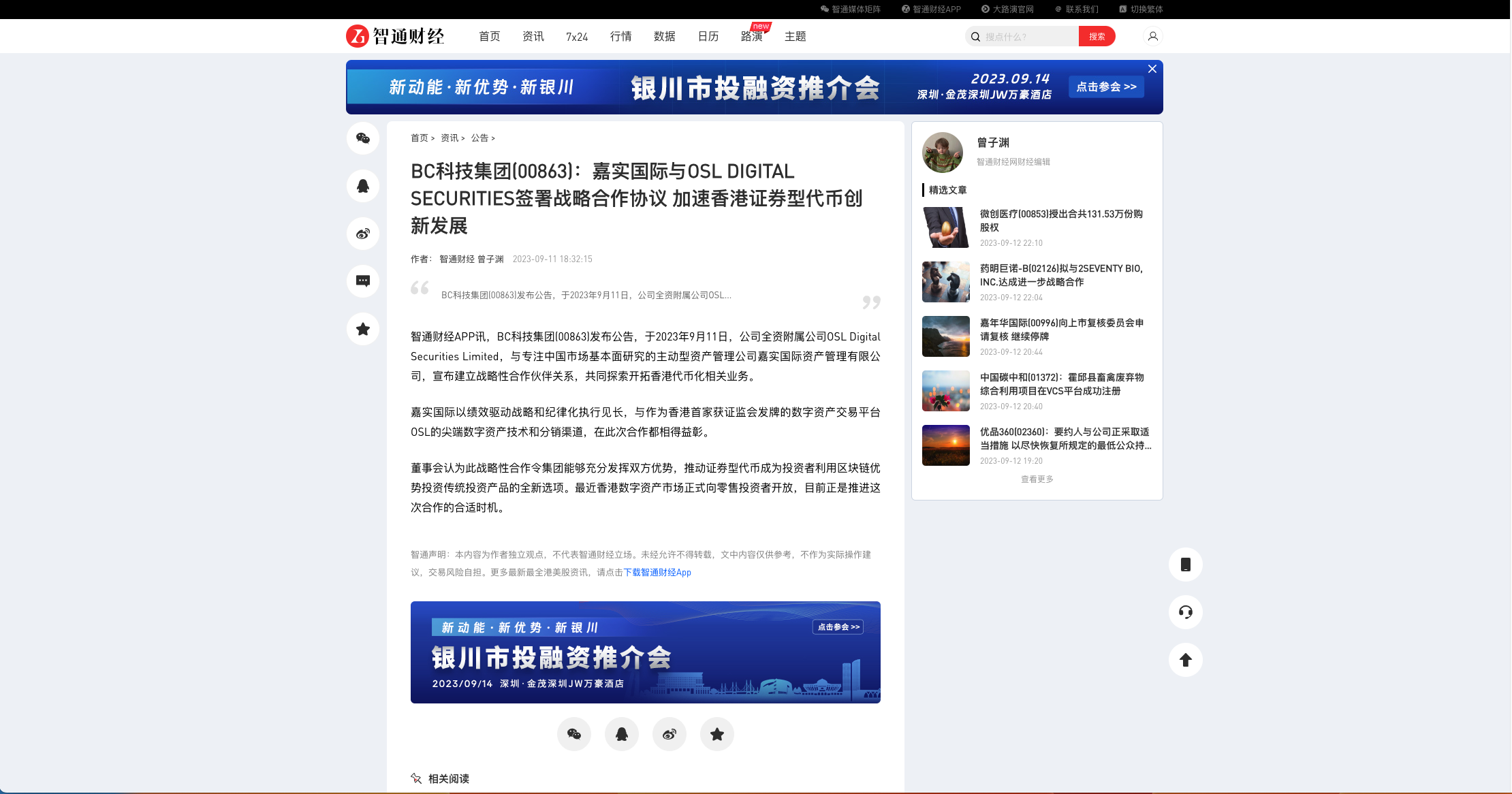
Task: Click thumbnail for 优品360 article
Action: [x=946, y=445]
